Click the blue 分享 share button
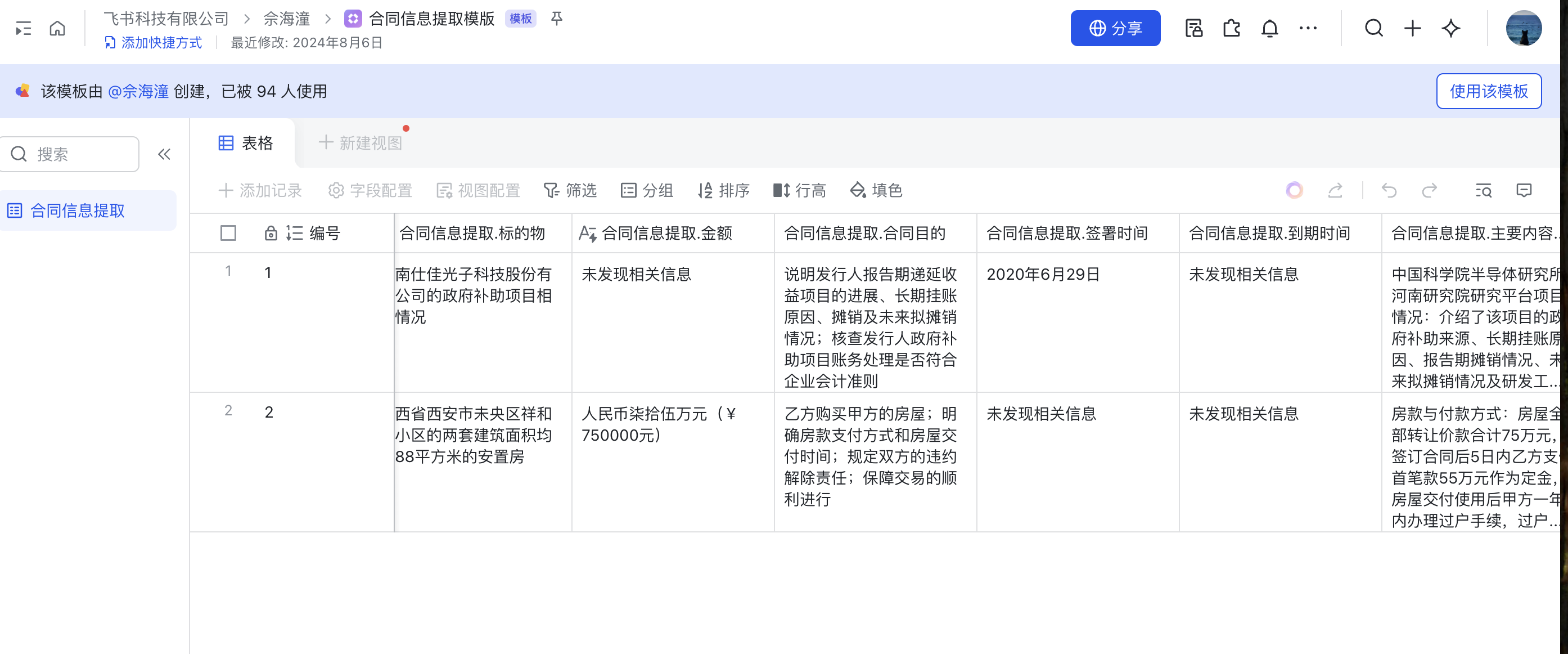The height and width of the screenshot is (654, 1568). point(1115,28)
